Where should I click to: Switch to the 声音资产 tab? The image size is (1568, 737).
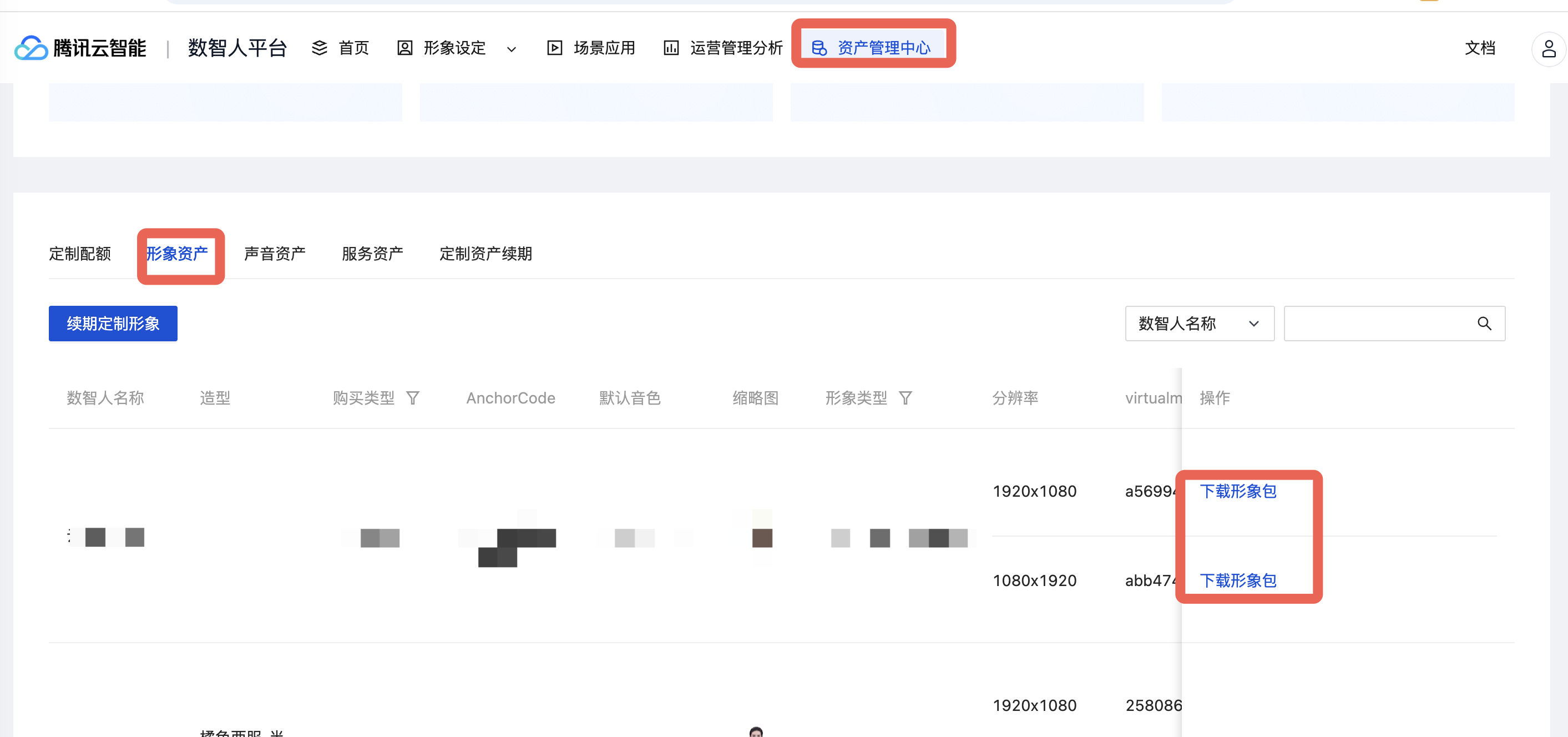(275, 254)
